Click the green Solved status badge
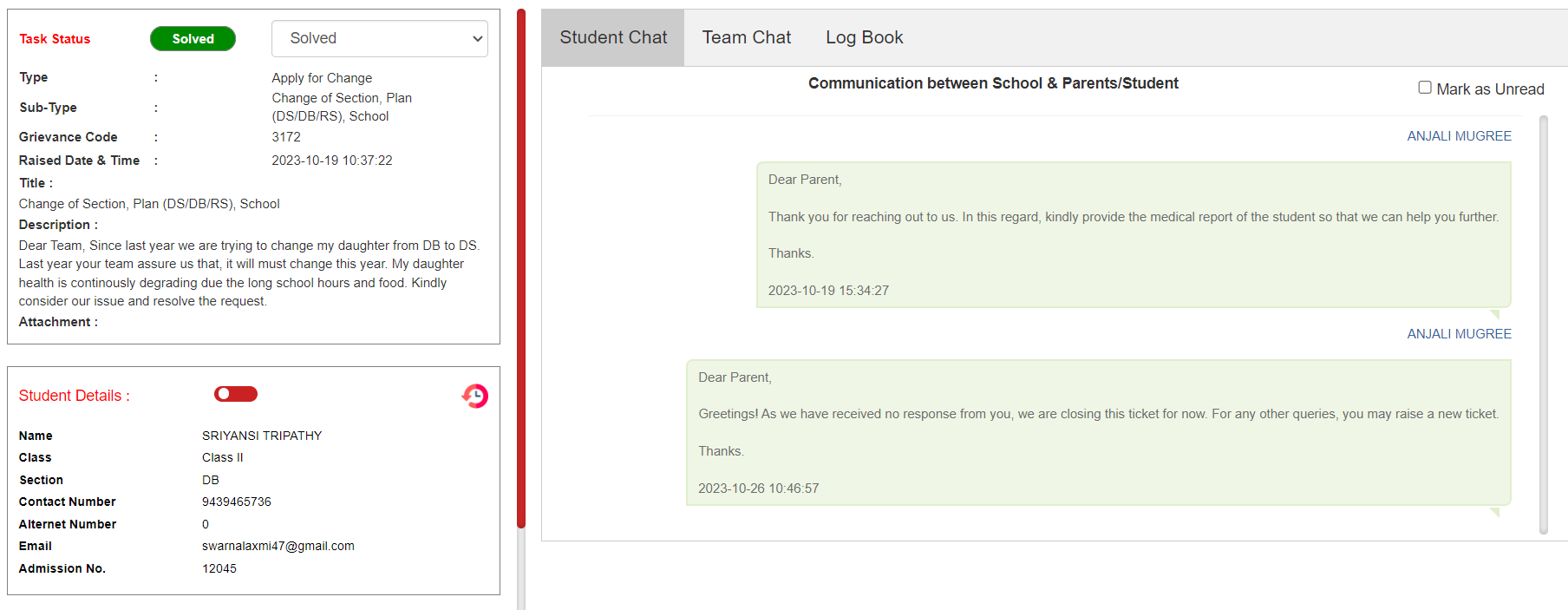 [x=193, y=38]
